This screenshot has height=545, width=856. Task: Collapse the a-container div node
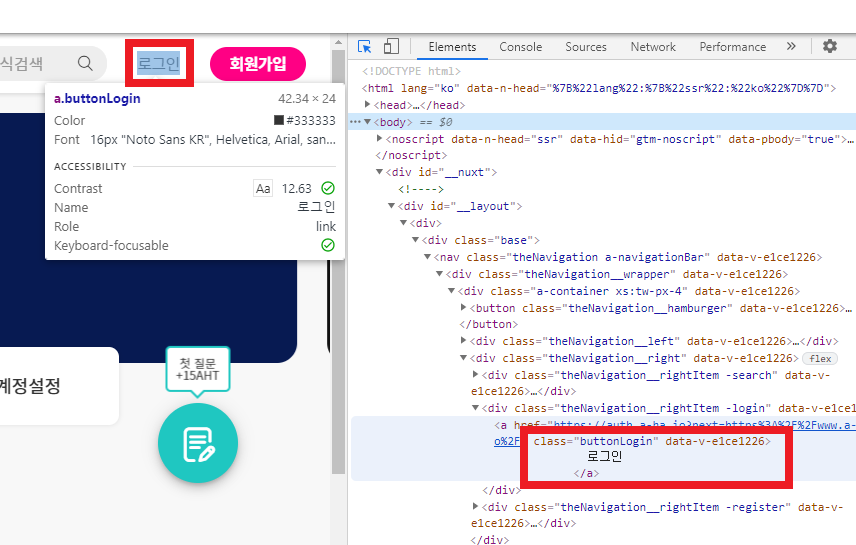tap(451, 291)
